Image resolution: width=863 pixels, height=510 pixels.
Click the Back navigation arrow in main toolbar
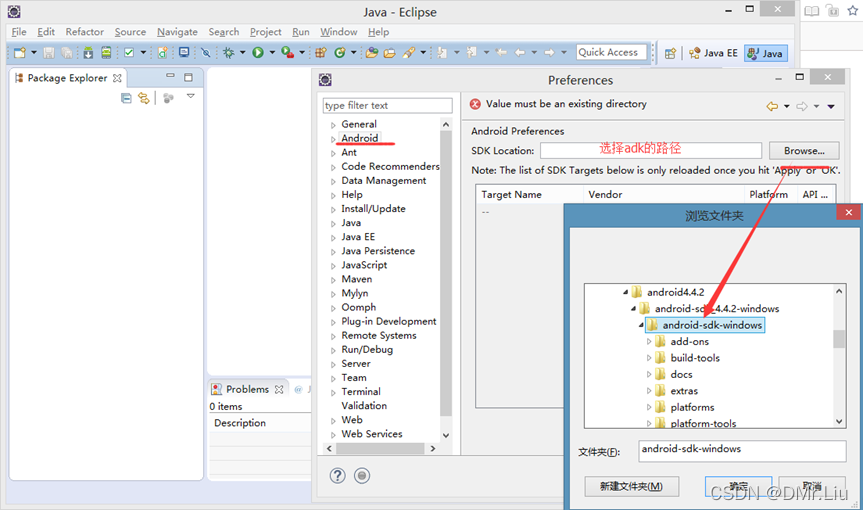[x=520, y=53]
